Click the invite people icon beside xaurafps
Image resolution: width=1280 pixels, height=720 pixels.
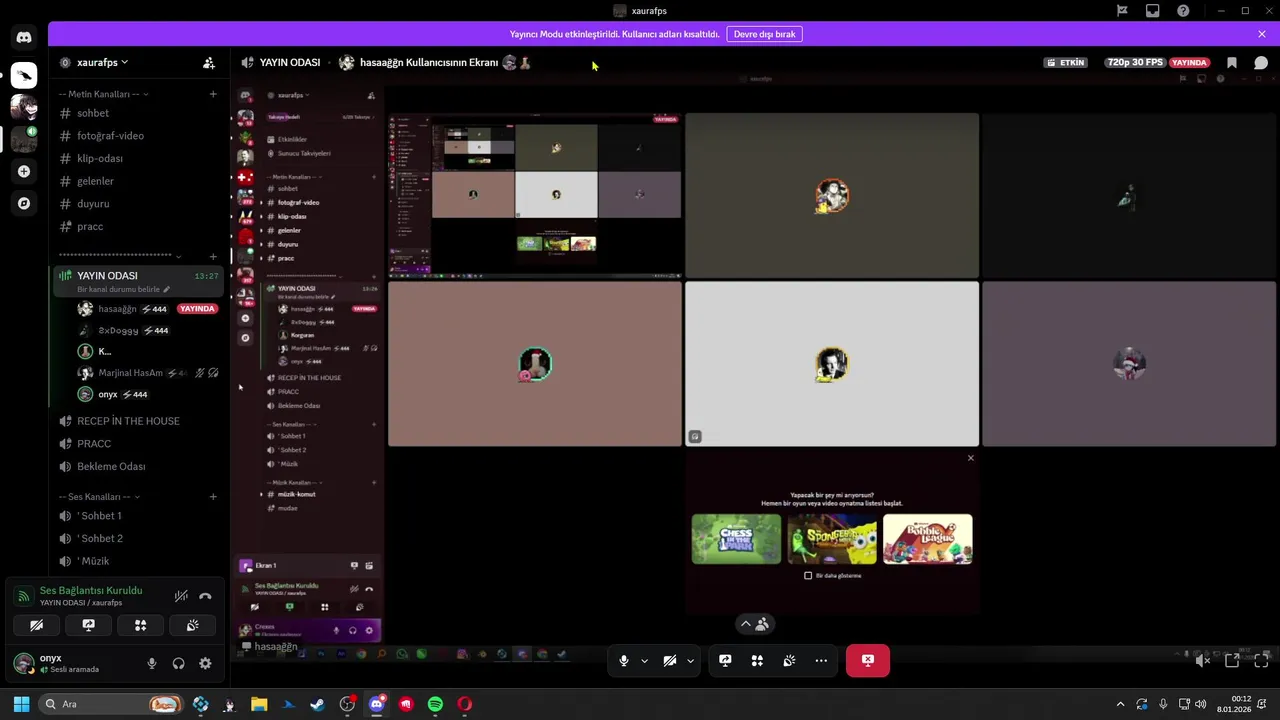click(209, 62)
